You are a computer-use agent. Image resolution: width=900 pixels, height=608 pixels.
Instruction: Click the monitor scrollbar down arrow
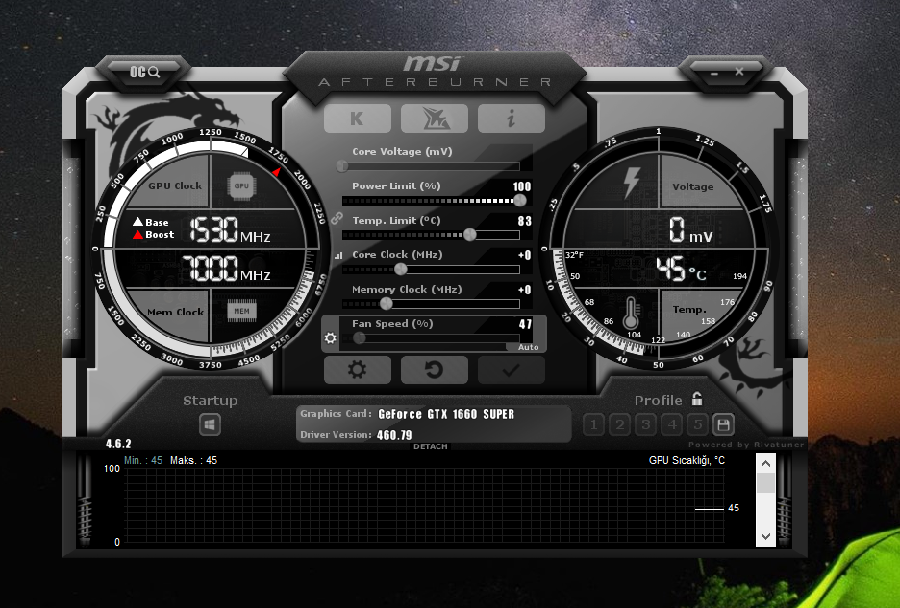tap(766, 536)
